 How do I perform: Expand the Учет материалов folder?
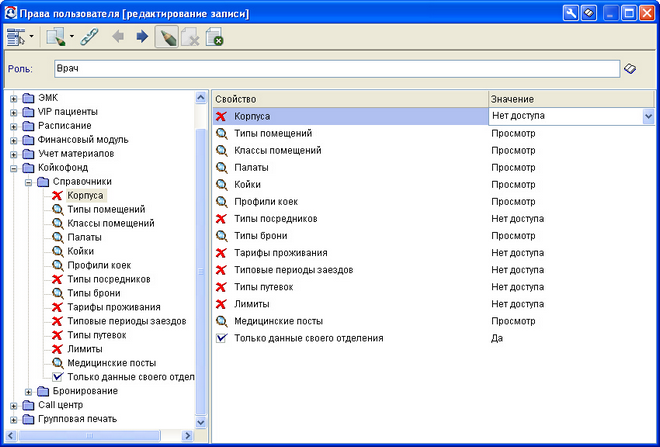coord(13,154)
